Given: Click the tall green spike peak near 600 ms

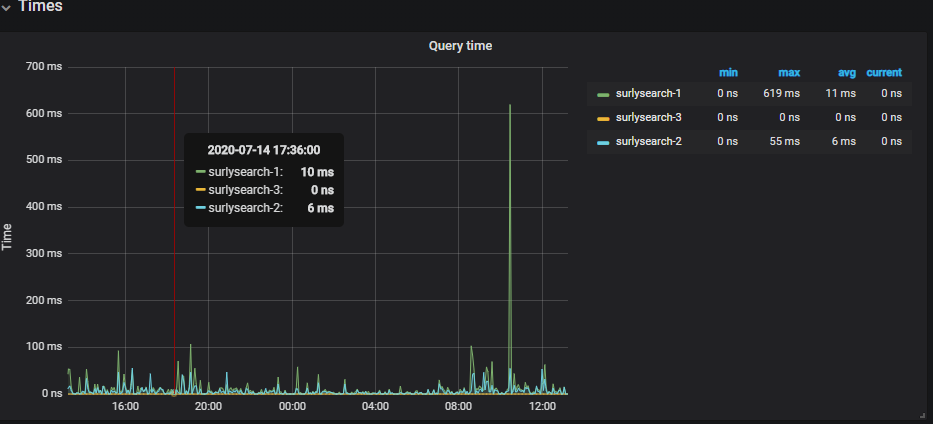Looking at the screenshot, I should [510, 106].
